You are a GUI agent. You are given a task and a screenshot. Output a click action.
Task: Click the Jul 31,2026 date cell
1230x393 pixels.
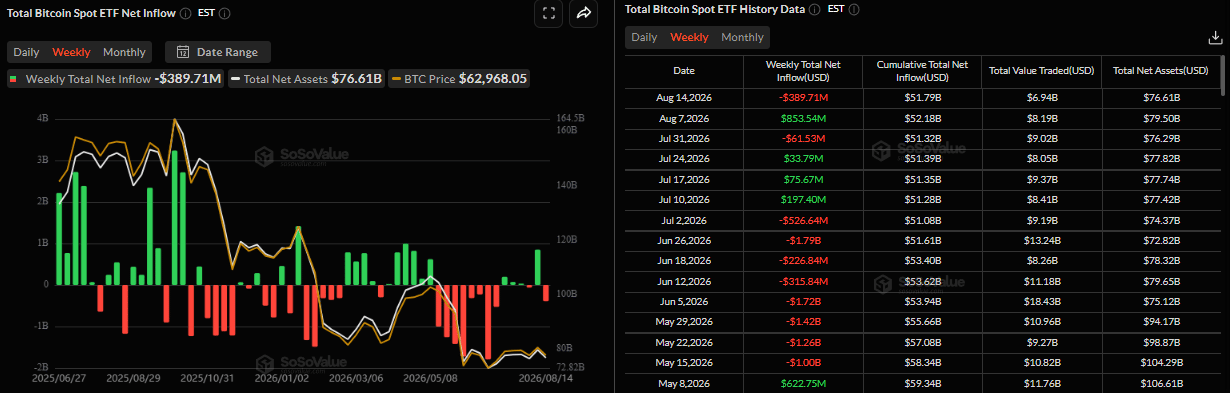(684, 138)
